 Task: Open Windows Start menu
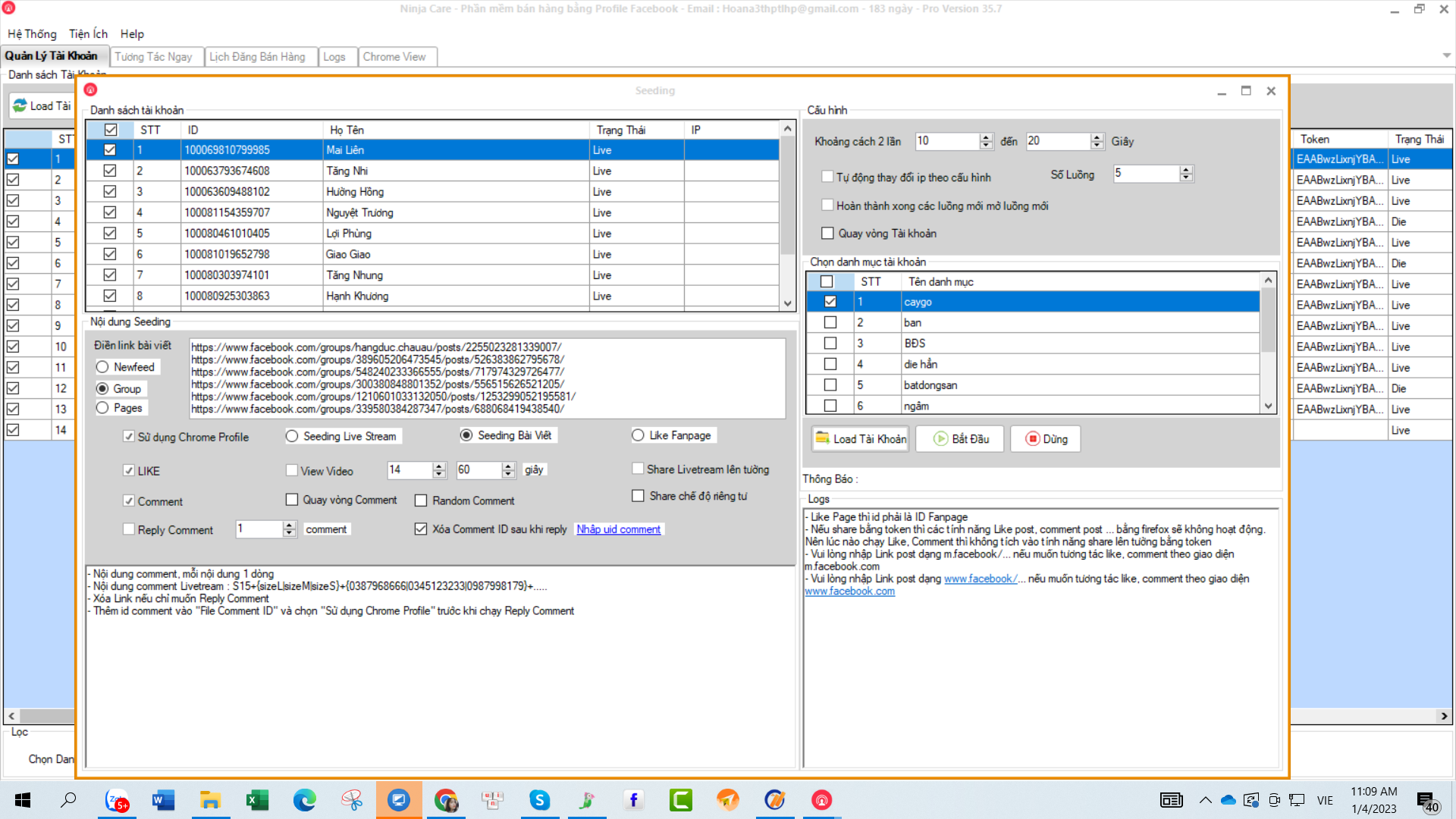pyautogui.click(x=23, y=800)
